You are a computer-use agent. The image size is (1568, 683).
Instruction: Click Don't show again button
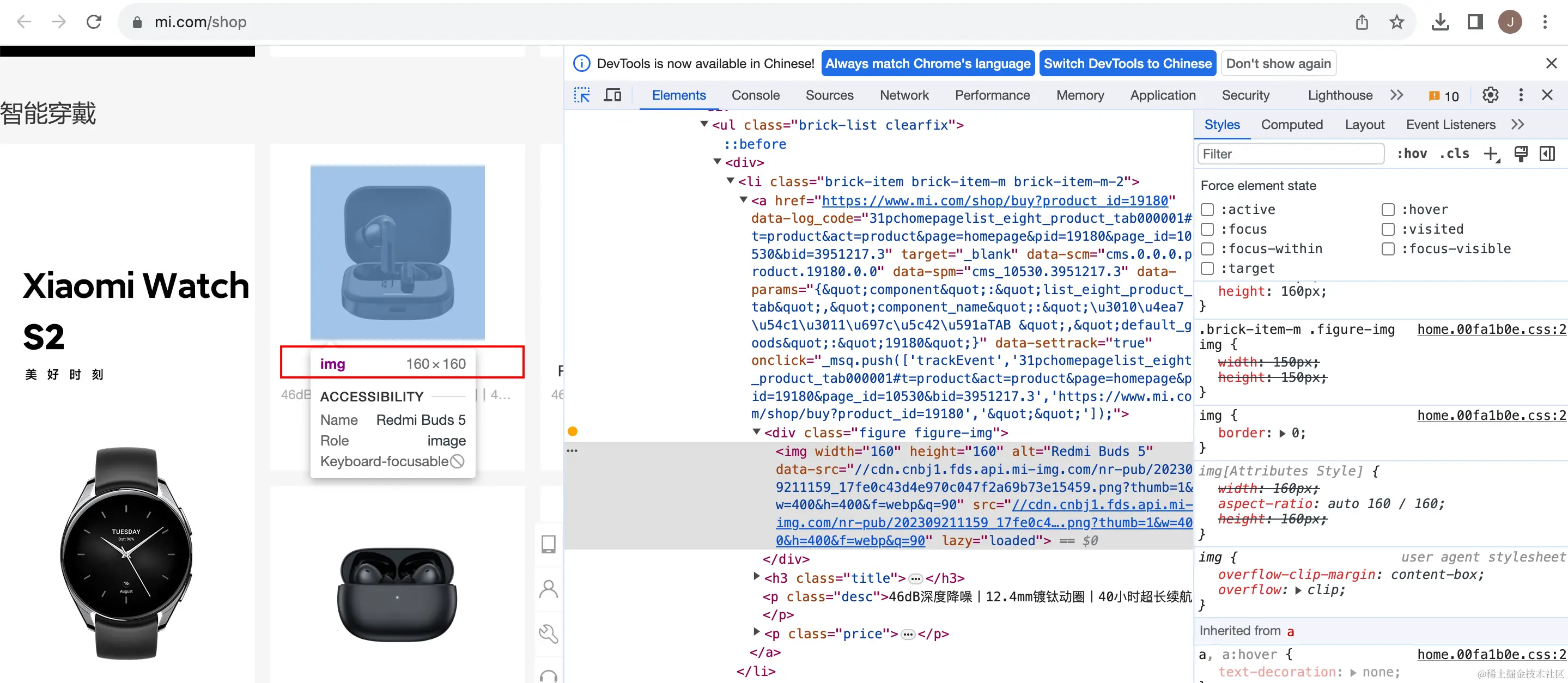[1278, 63]
